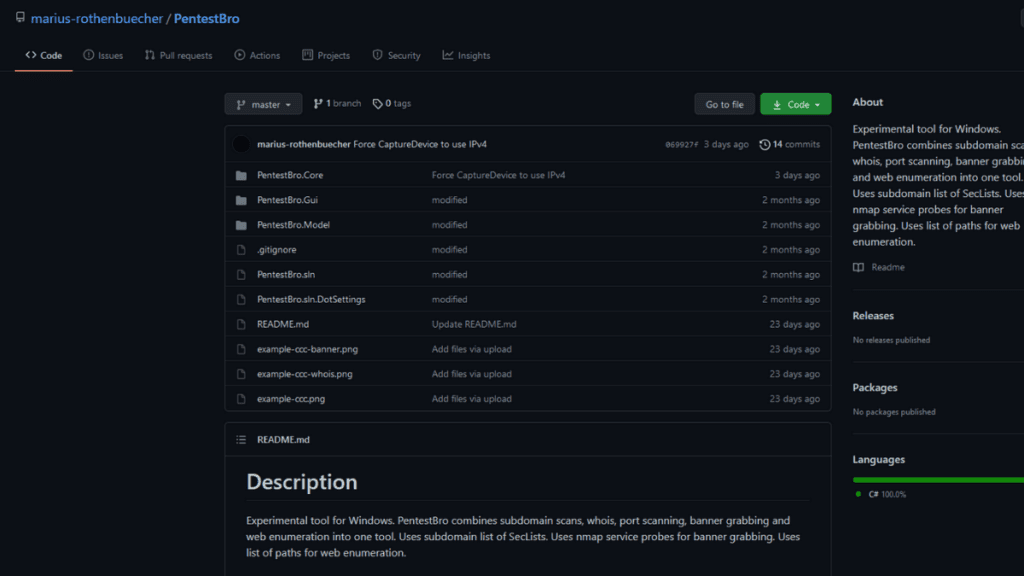Expand the master branch dropdown

coord(263,104)
